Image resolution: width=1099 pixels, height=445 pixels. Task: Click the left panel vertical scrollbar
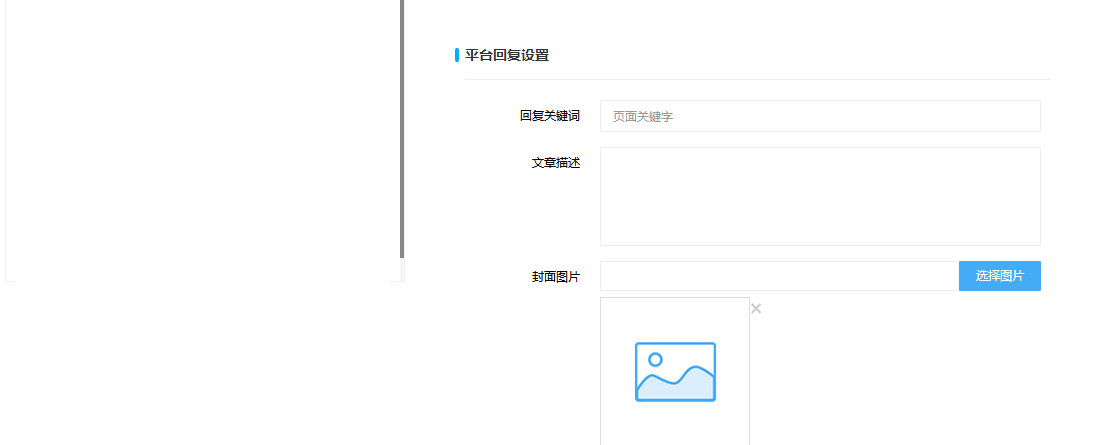click(x=402, y=130)
